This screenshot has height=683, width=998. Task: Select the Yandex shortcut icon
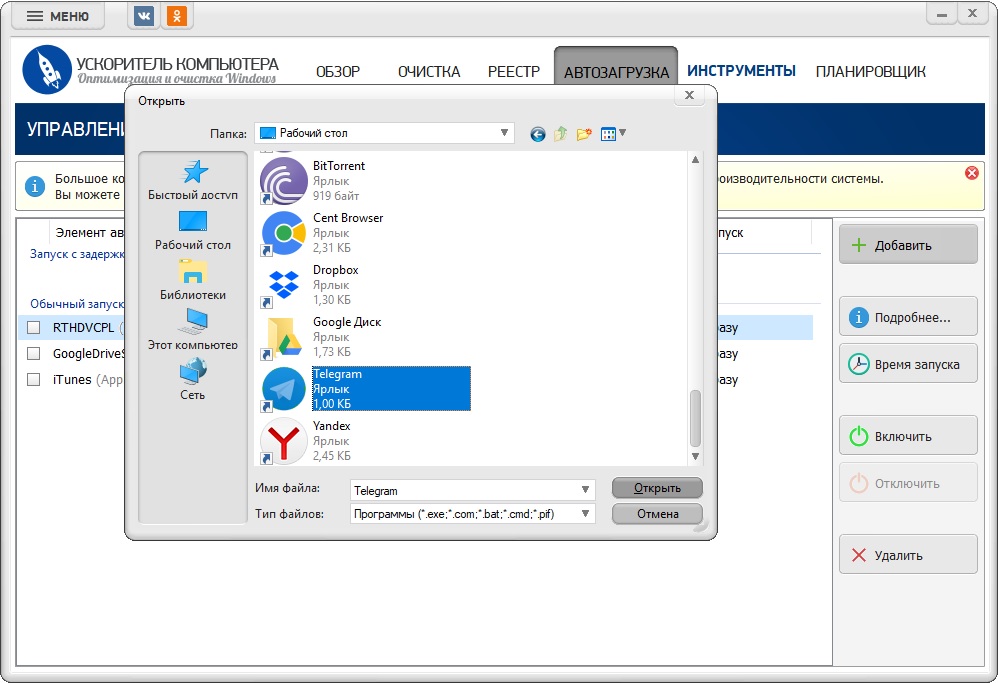[x=283, y=441]
